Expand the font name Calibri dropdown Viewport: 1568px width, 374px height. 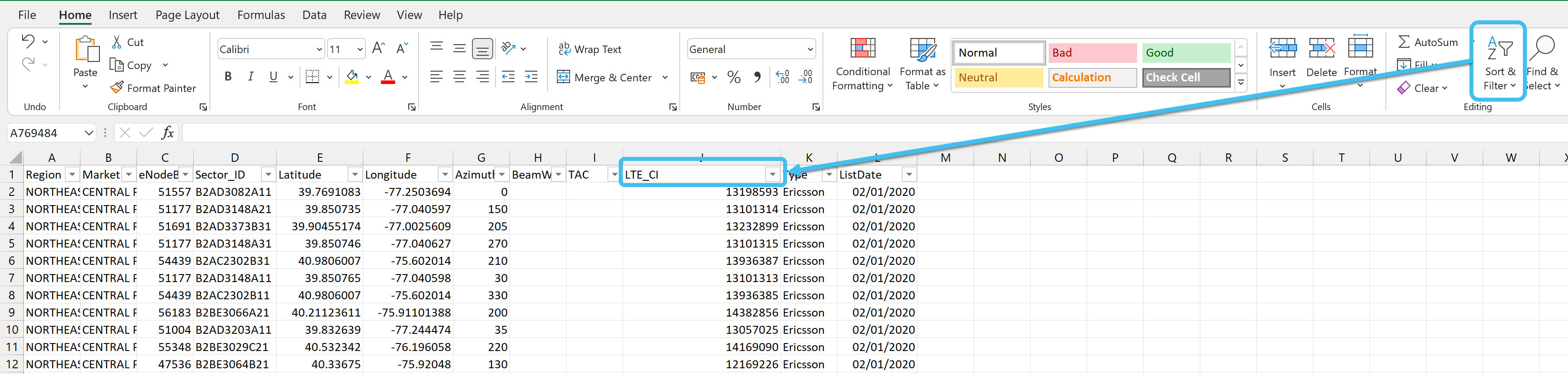point(319,50)
